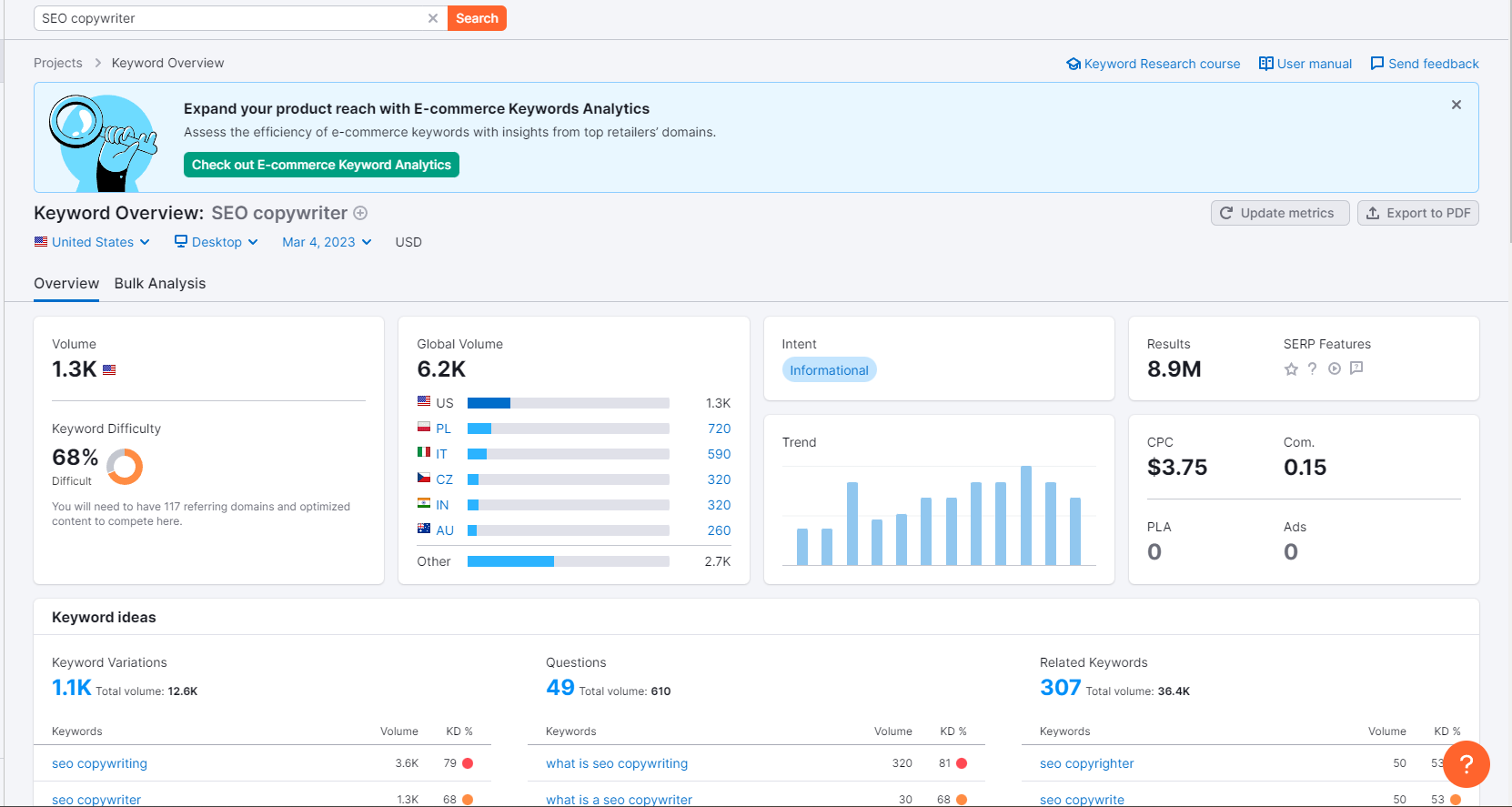
Task: Open the what is seo copywriting link
Action: [617, 763]
